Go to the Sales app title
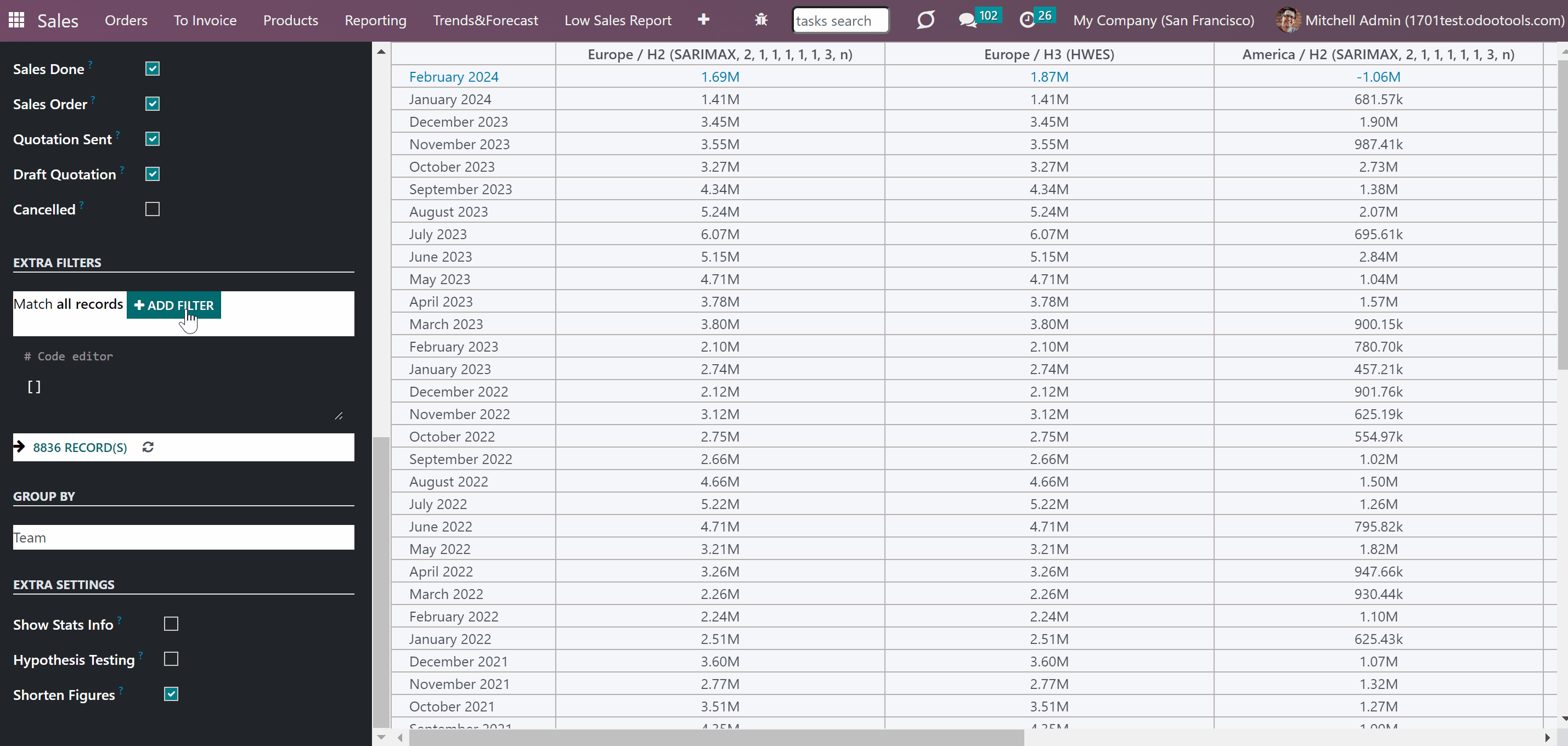1568x746 pixels. click(x=58, y=21)
